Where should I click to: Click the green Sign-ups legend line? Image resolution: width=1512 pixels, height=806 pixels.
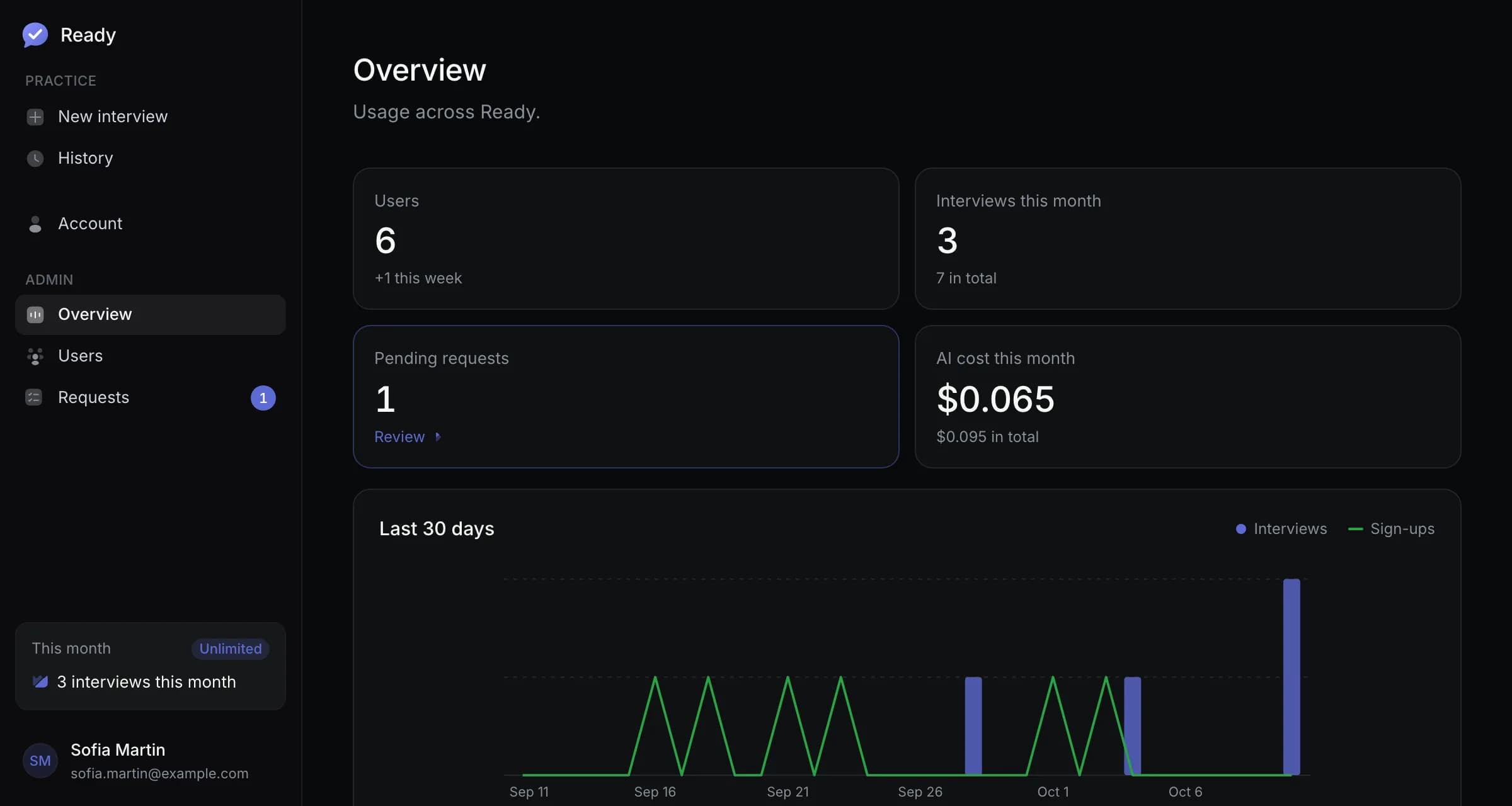(x=1355, y=529)
